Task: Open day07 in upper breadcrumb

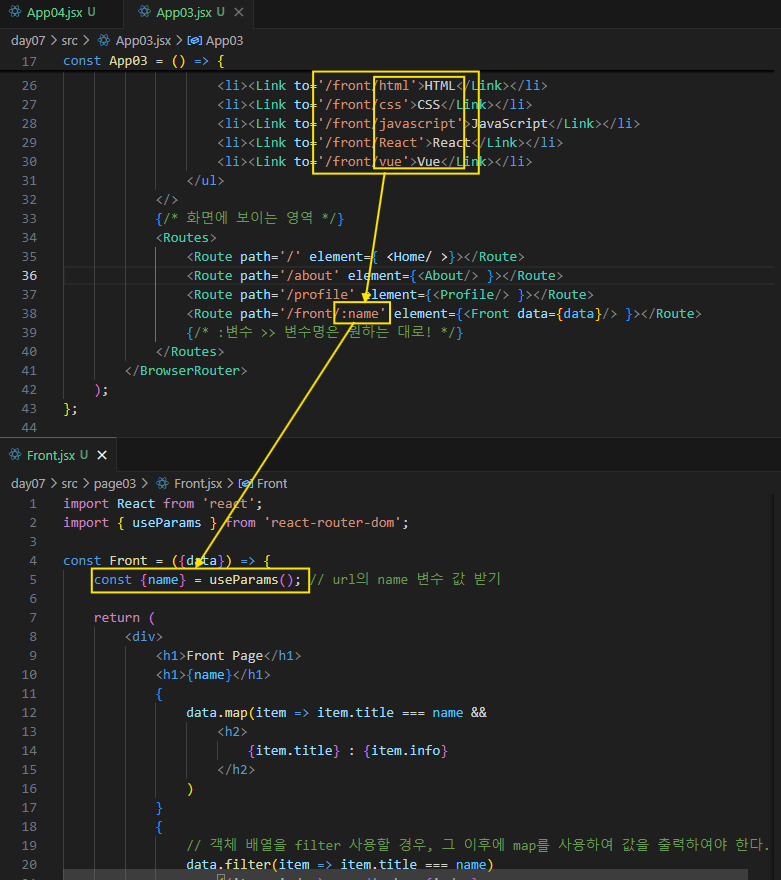Action: pyautogui.click(x=27, y=40)
